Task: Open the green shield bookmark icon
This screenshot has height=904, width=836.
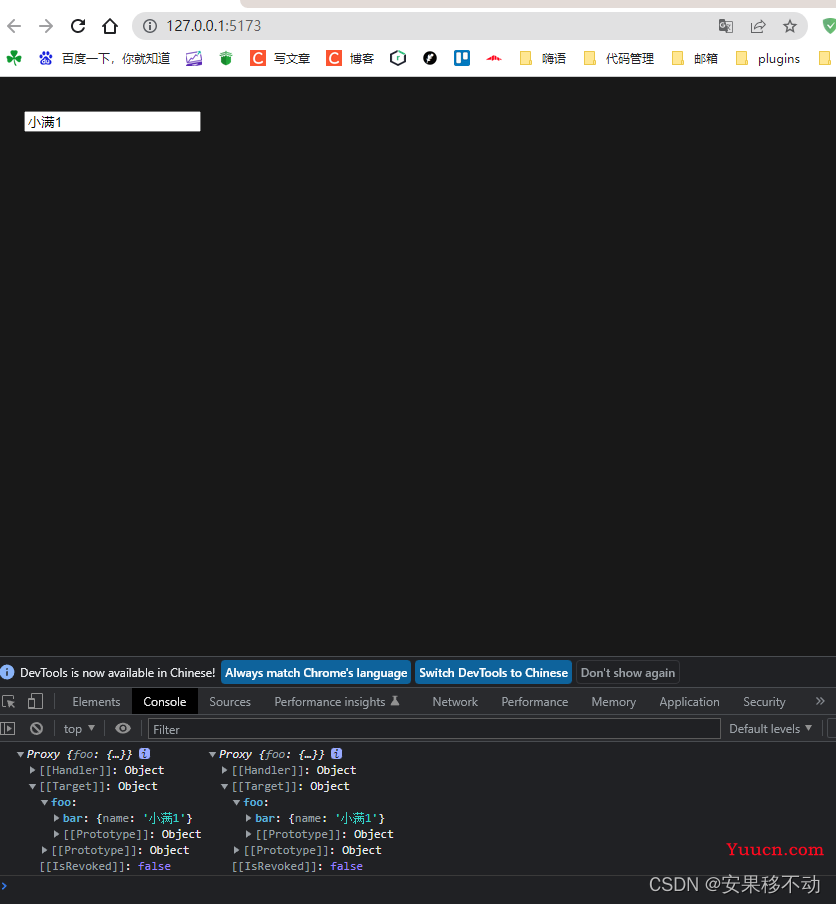Action: [x=226, y=58]
